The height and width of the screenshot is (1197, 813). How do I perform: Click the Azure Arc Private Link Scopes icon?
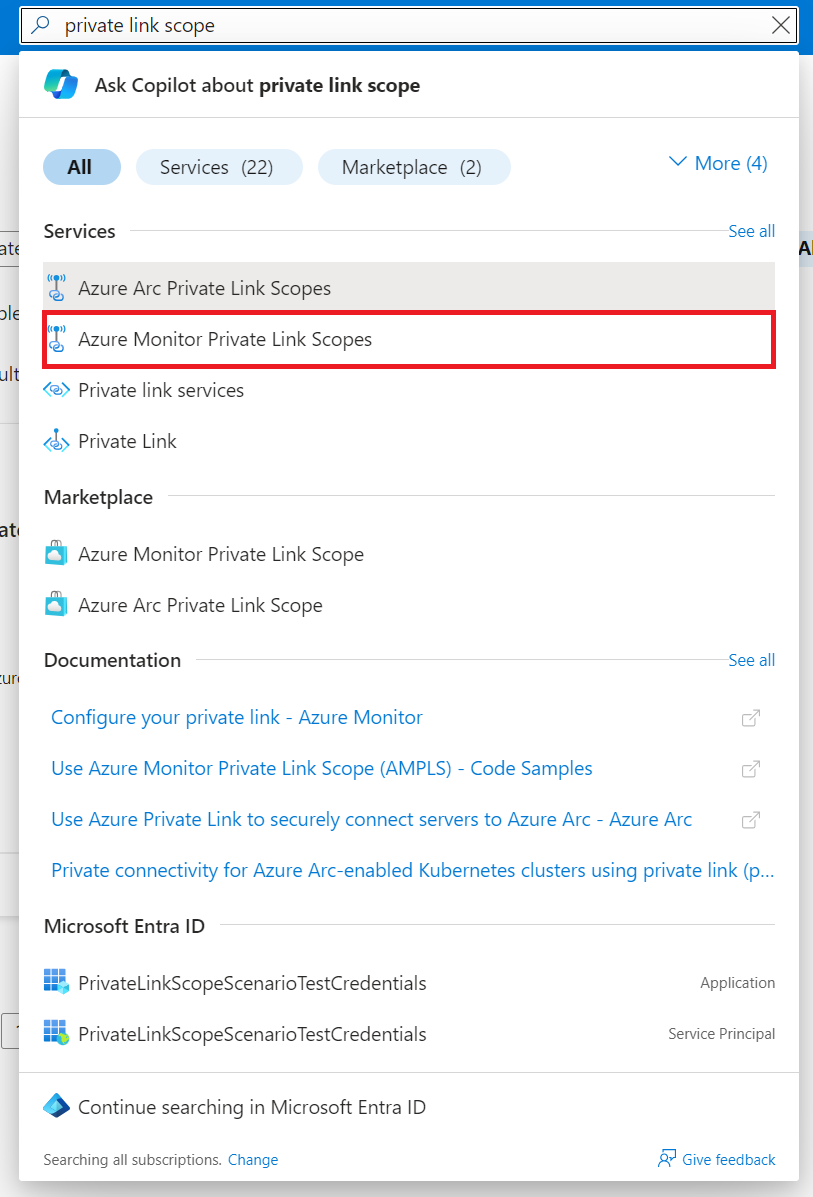point(57,288)
